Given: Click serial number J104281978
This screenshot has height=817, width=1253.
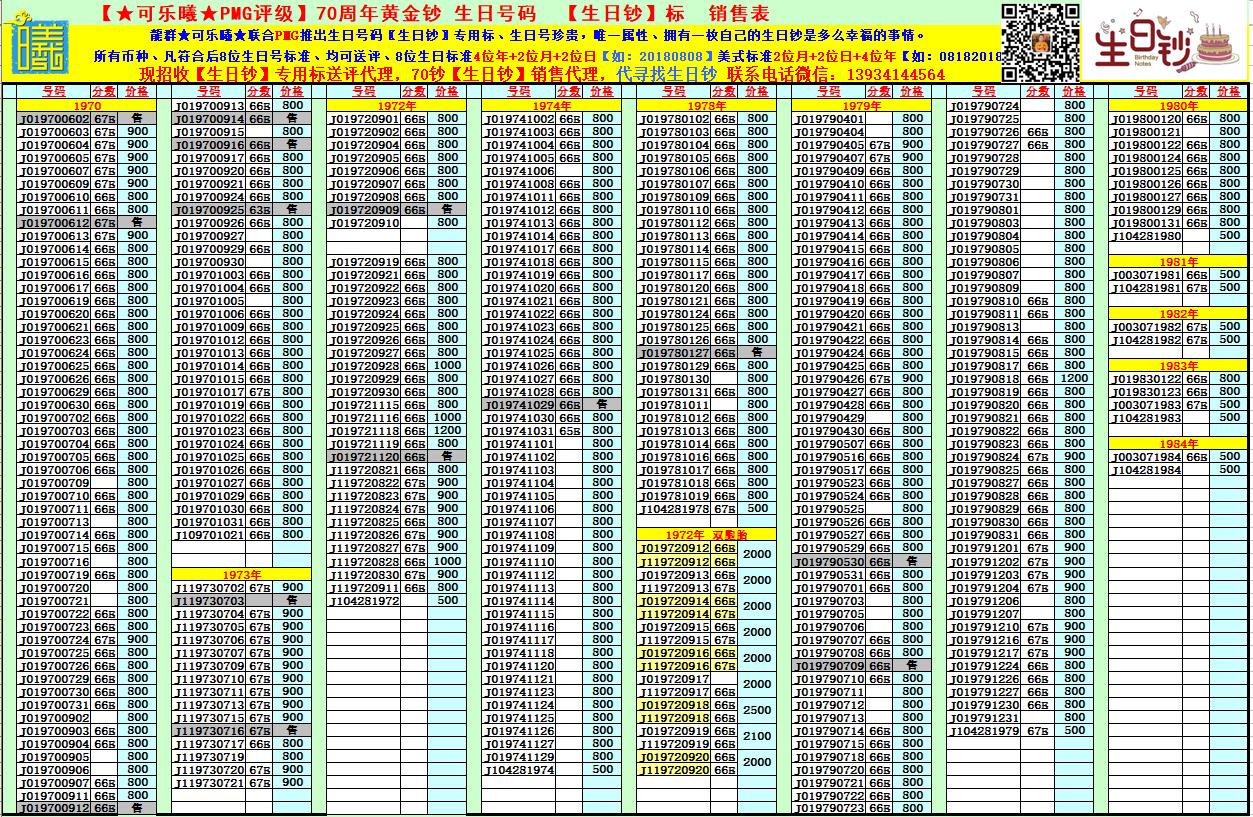Looking at the screenshot, I should tap(675, 509).
